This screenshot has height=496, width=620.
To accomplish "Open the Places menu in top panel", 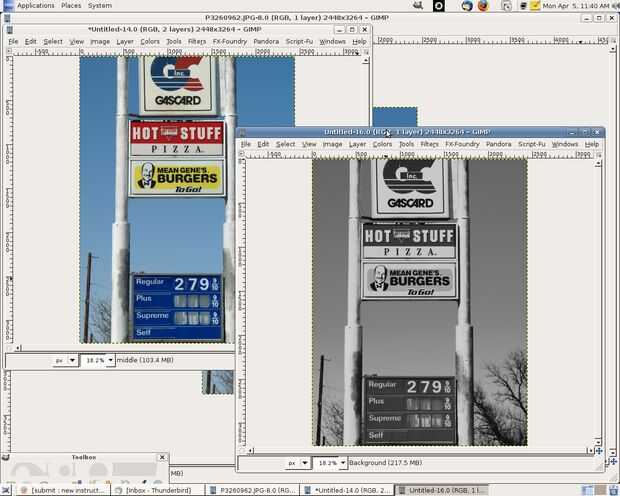I will (71, 6).
